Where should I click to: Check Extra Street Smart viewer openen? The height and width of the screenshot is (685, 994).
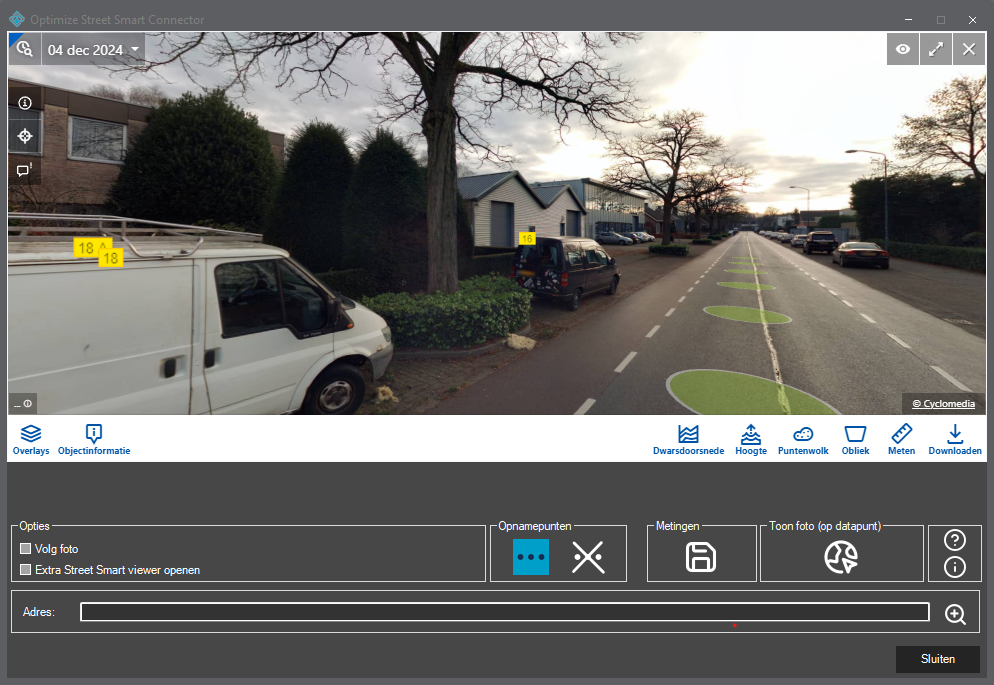[25, 570]
